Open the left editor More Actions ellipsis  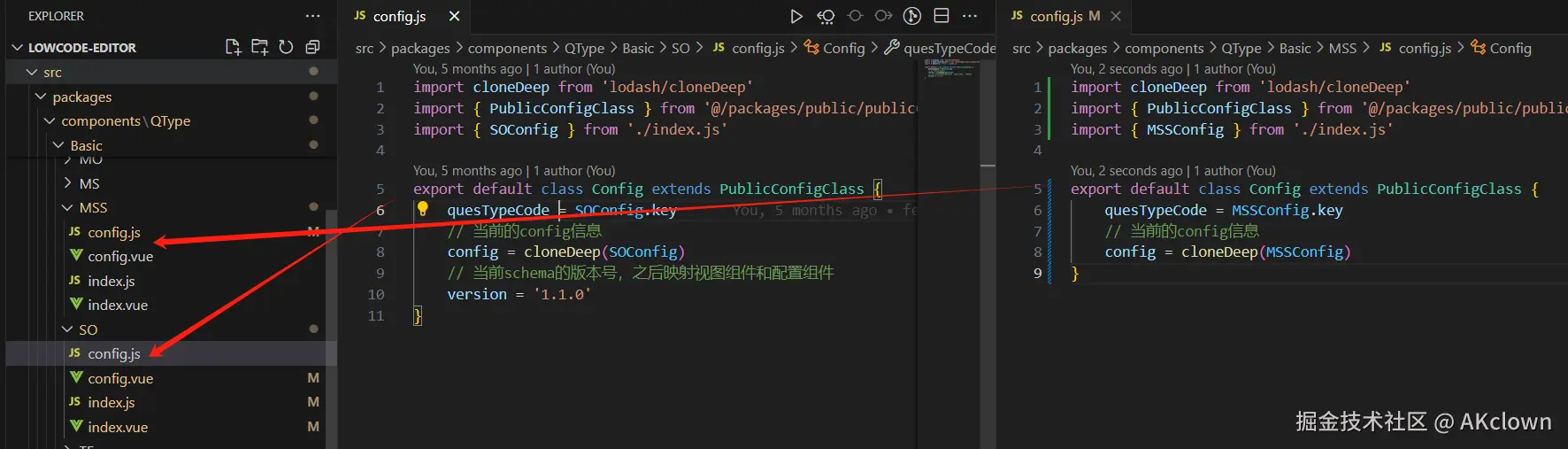click(970, 16)
